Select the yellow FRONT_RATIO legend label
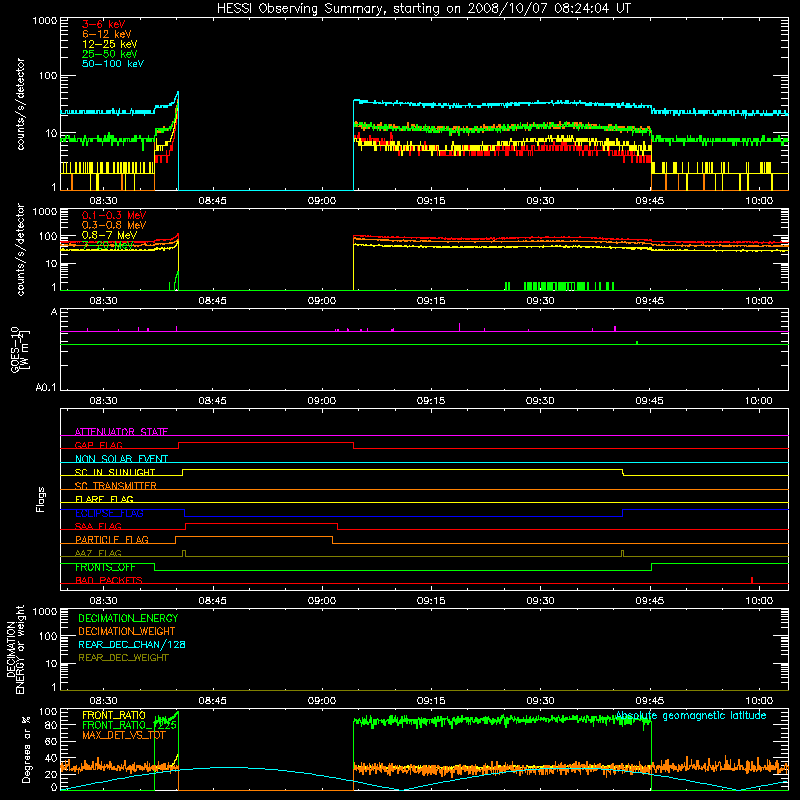 [x=114, y=715]
